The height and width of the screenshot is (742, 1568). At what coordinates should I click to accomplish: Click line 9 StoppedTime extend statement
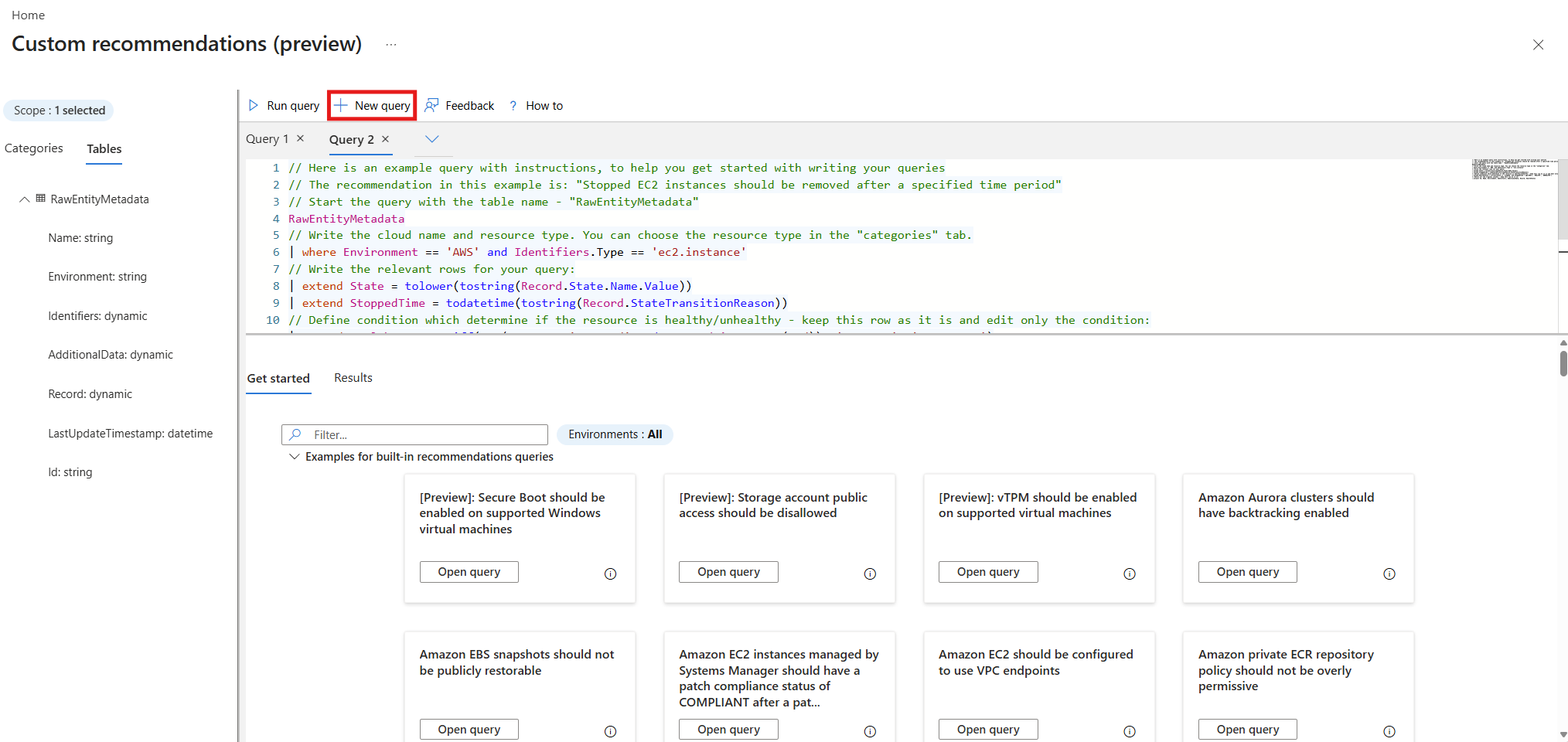click(538, 303)
